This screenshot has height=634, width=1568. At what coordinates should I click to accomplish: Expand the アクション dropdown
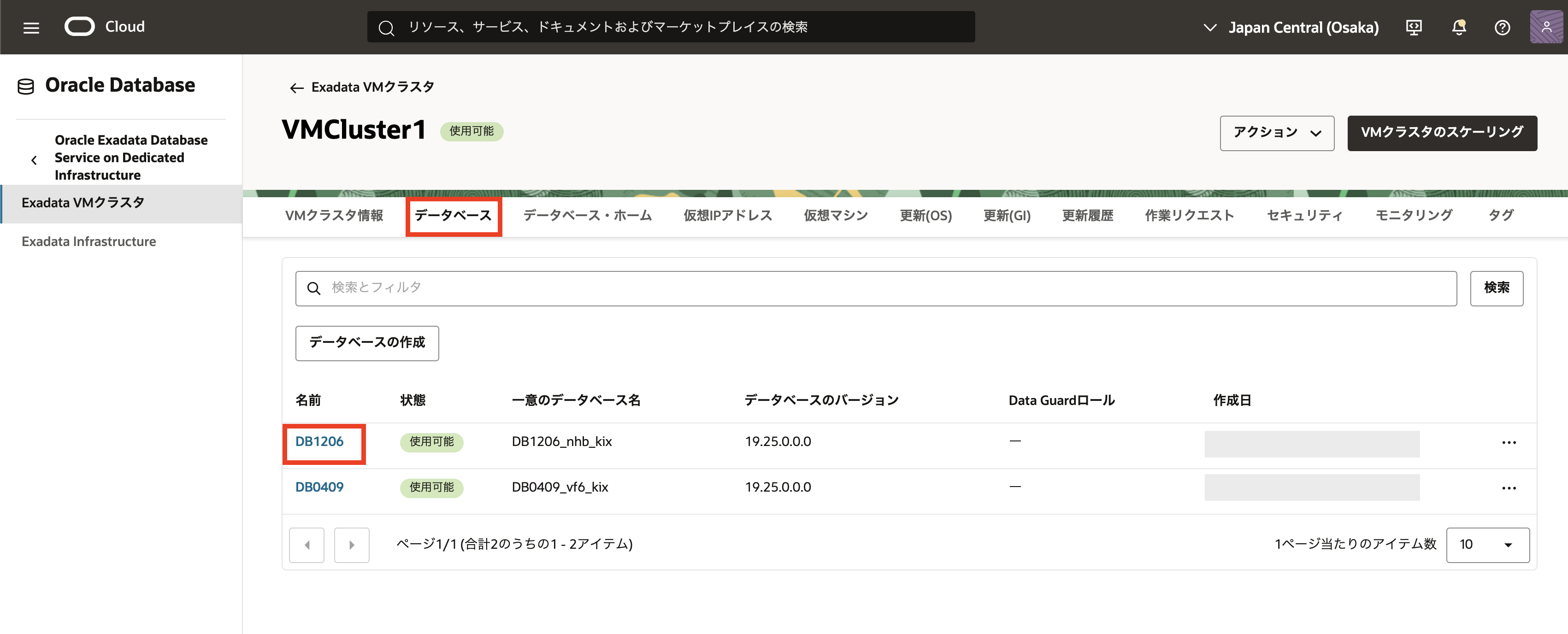click(1276, 133)
